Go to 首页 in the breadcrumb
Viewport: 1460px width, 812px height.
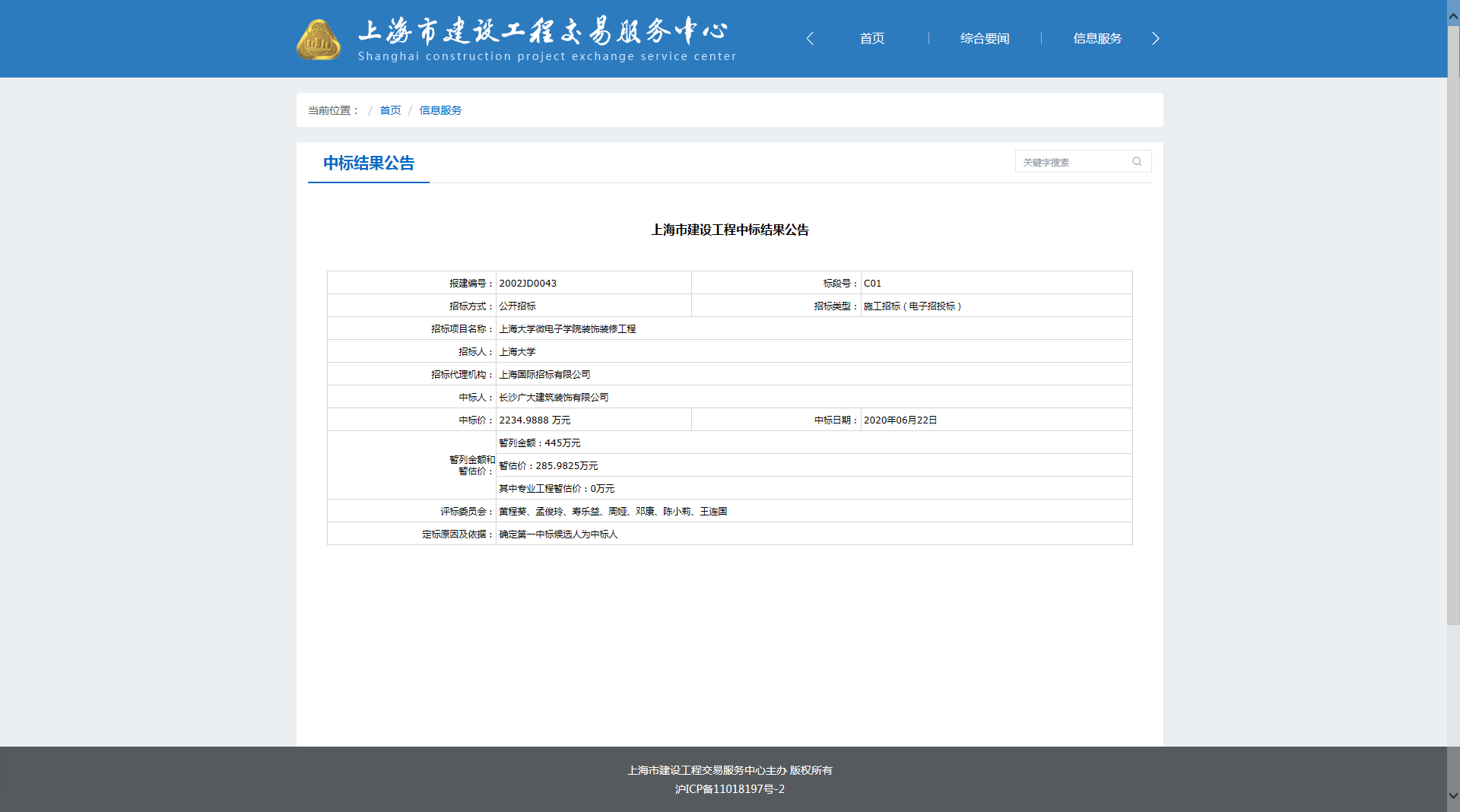point(390,110)
